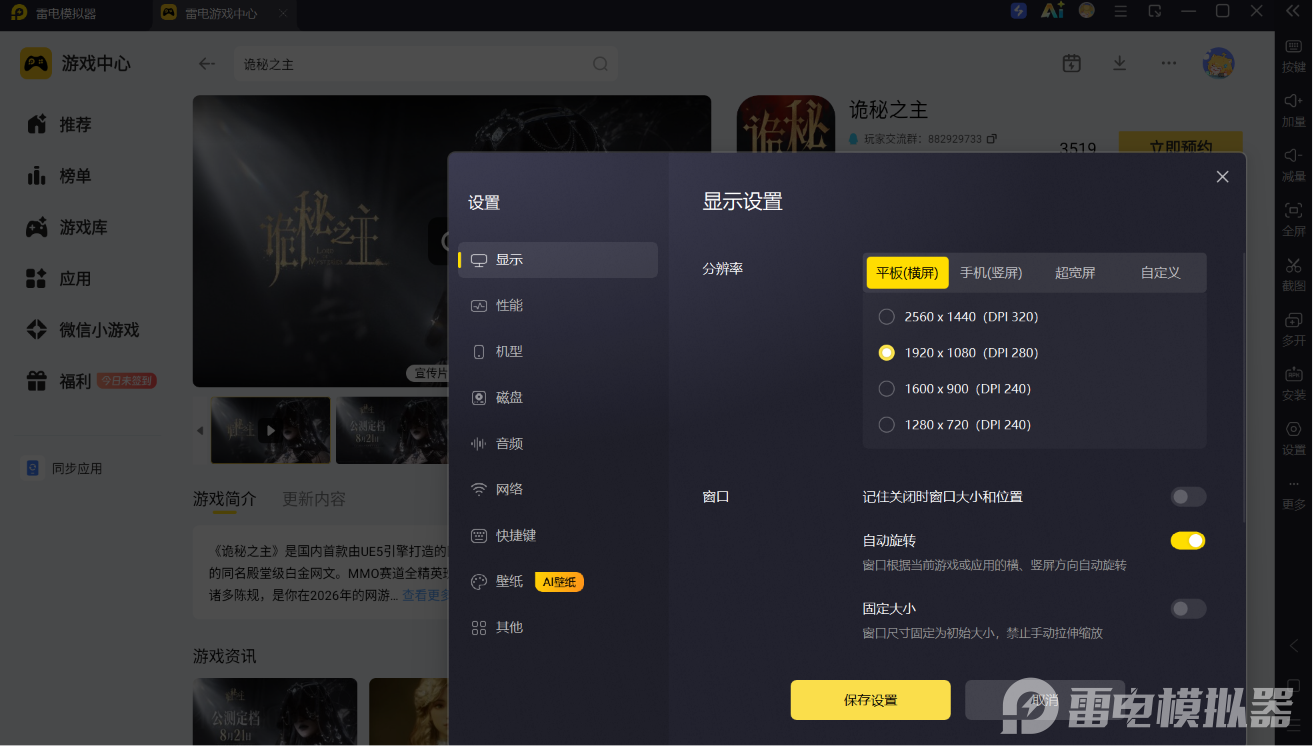1313x746 pixels.
Task: Go back with the left arrow icon
Action: (207, 63)
